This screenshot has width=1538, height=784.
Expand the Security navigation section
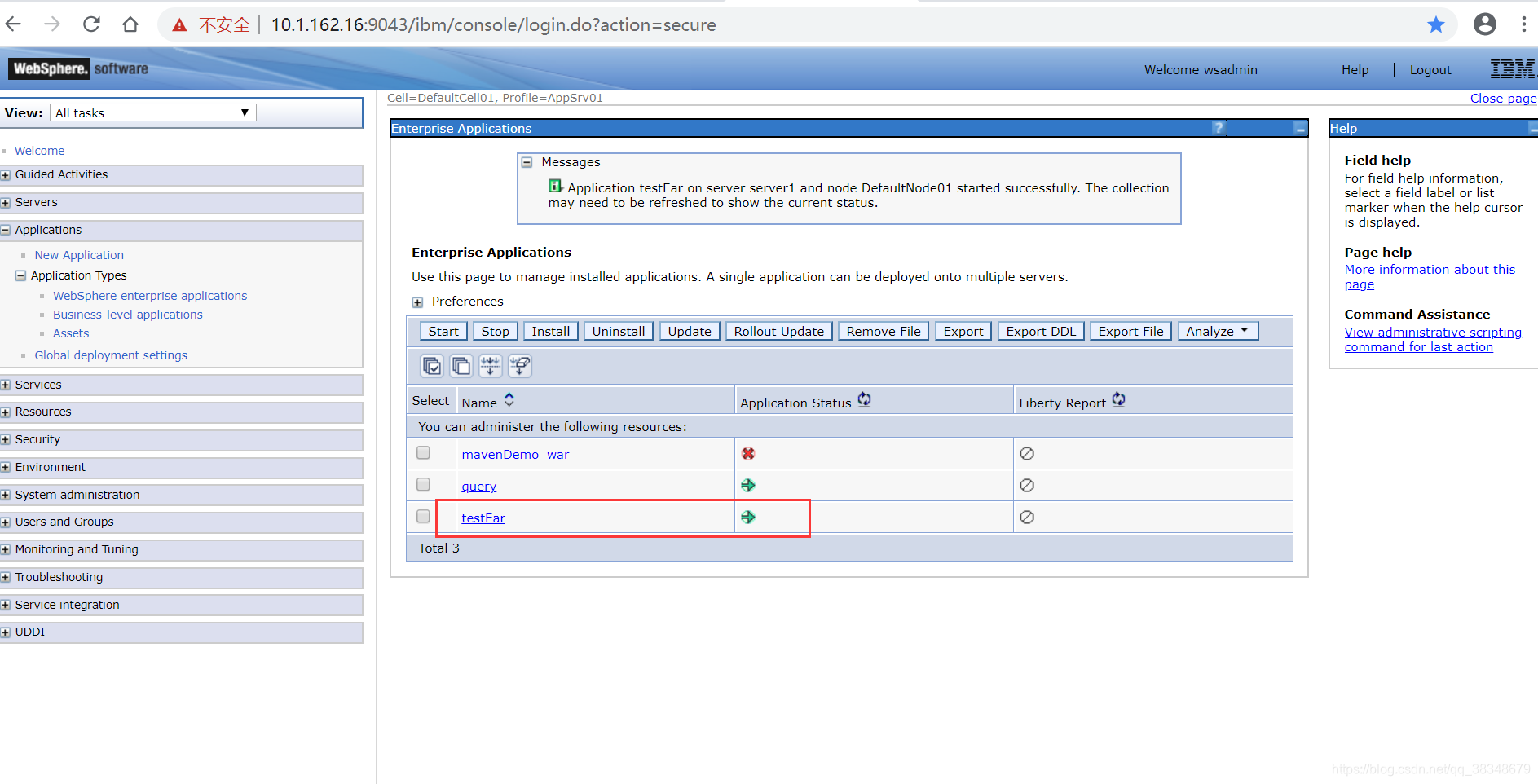[x=6, y=440]
